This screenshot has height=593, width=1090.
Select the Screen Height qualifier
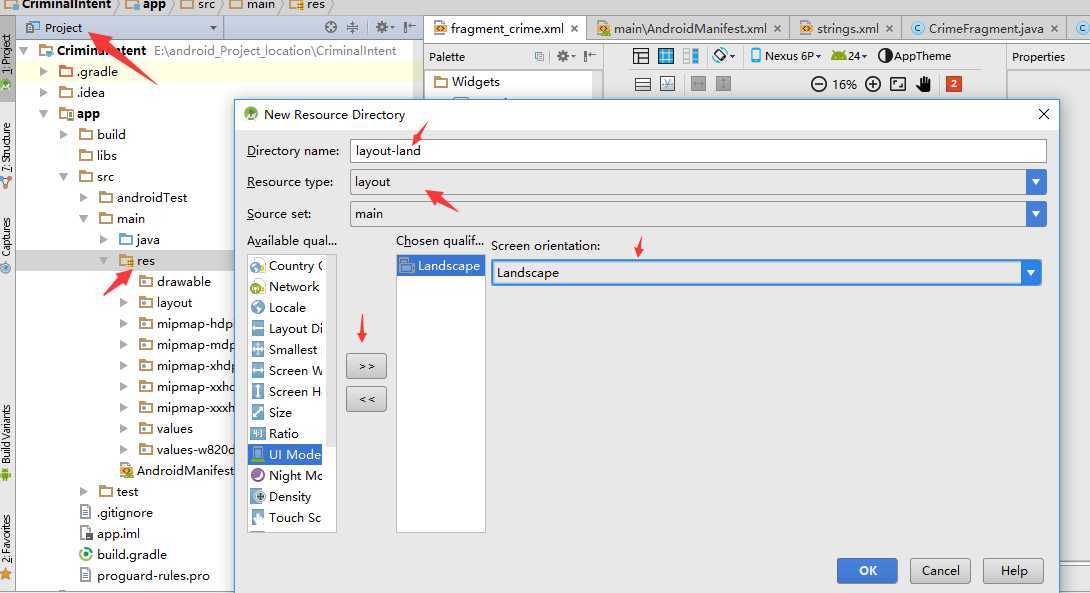(x=288, y=391)
